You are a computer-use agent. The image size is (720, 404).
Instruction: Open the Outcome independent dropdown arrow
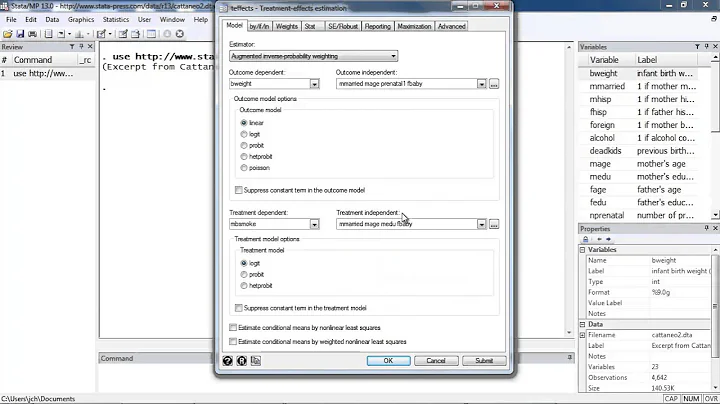click(x=481, y=84)
